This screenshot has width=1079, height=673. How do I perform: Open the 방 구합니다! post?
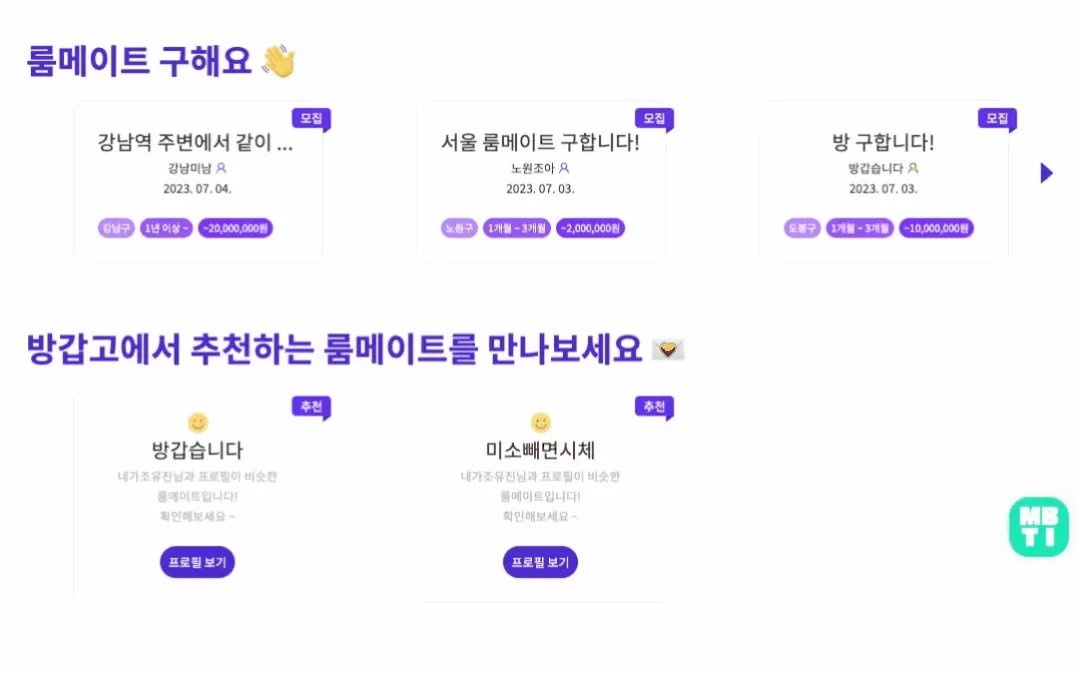[x=883, y=143]
